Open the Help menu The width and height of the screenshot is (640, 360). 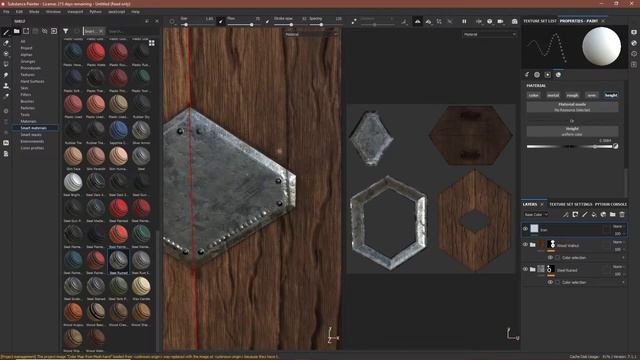(136, 12)
